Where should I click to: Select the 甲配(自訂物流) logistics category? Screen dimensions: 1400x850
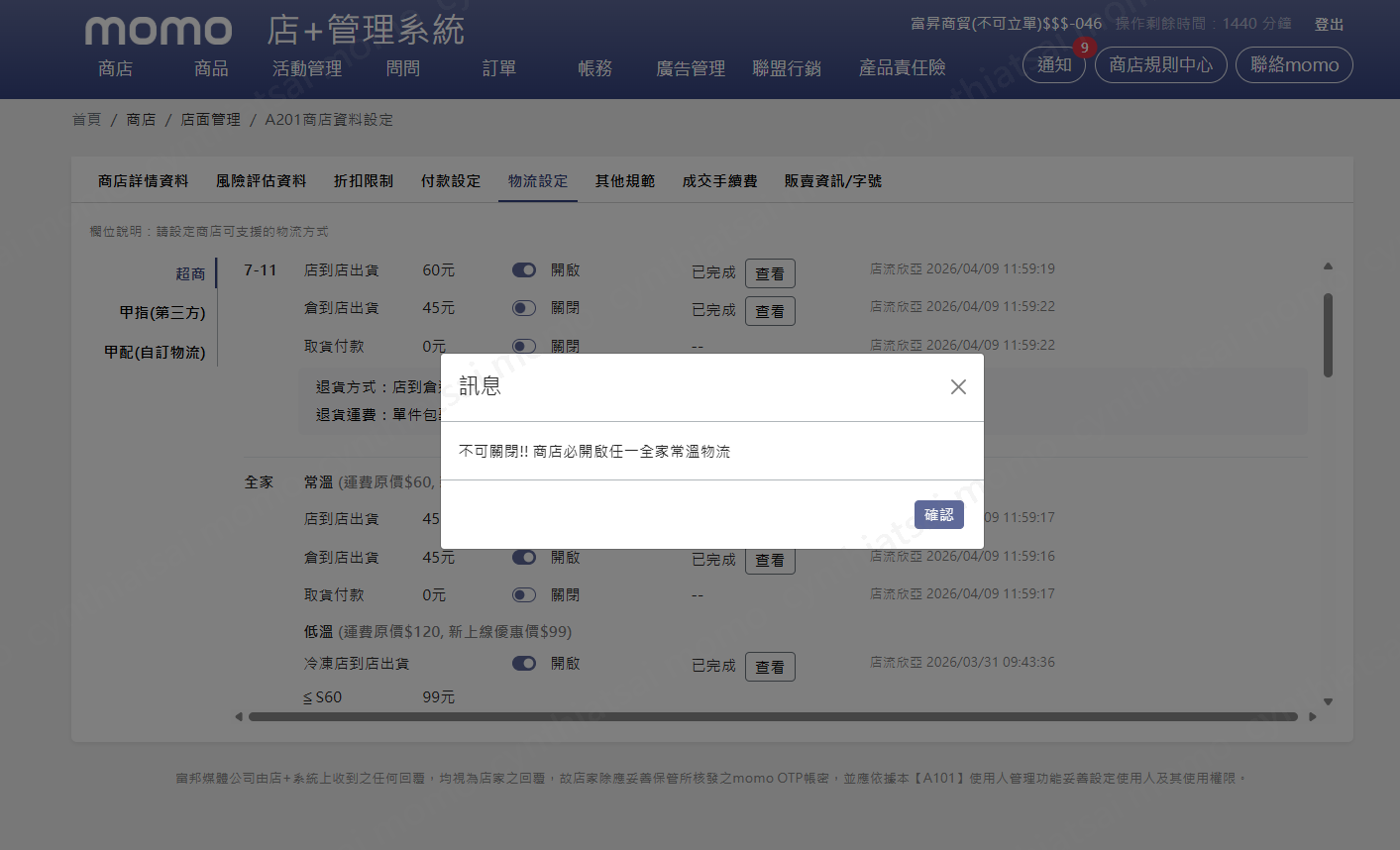(155, 353)
